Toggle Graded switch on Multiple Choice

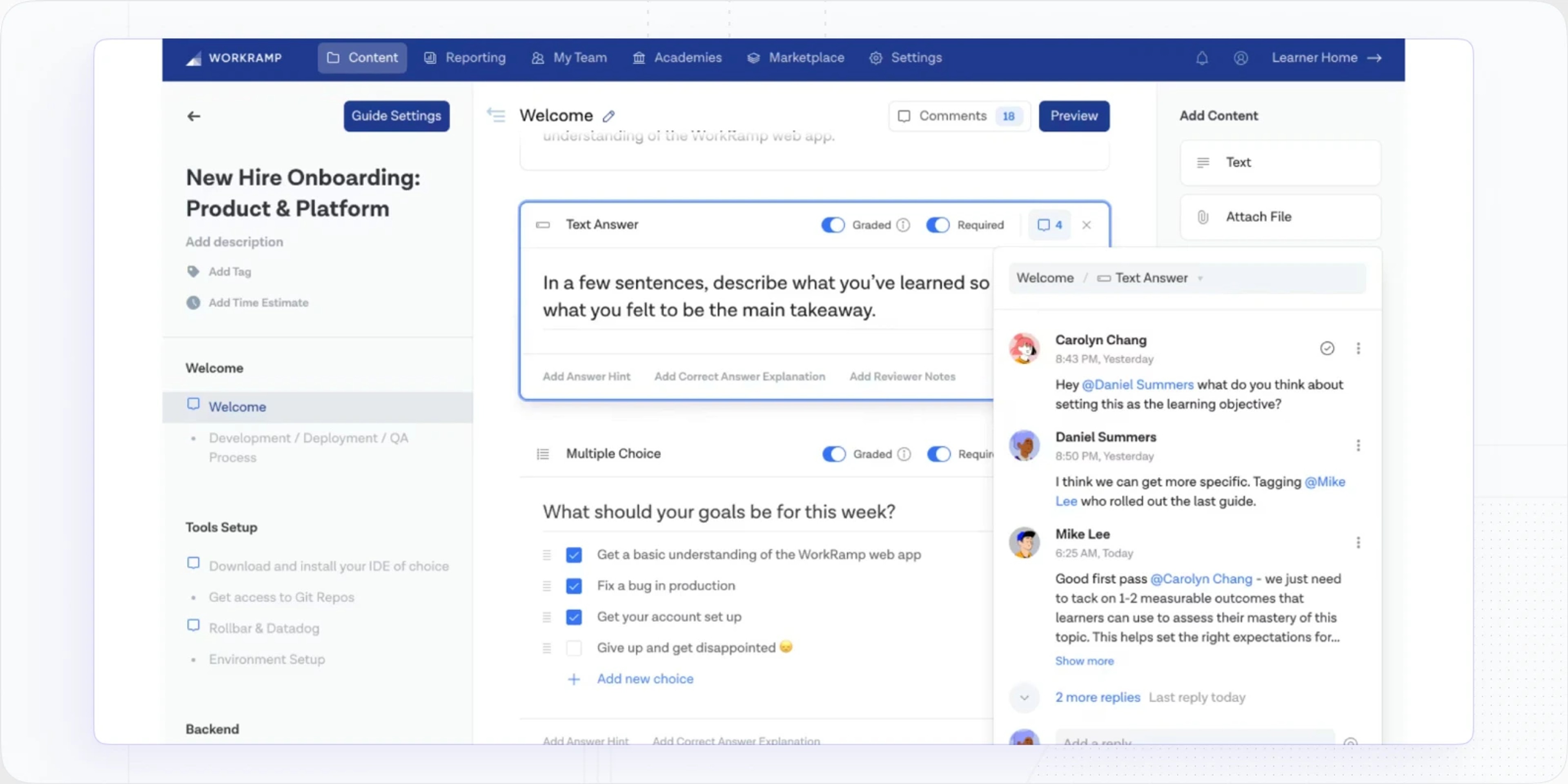click(834, 454)
